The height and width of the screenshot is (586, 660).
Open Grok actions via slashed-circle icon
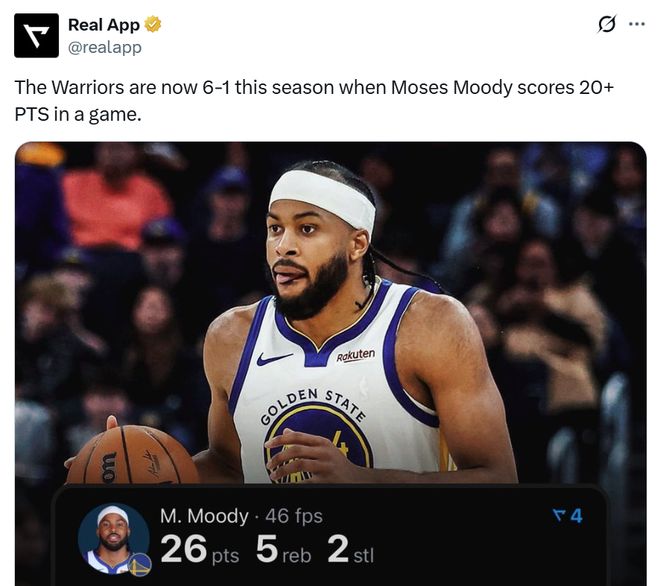[x=606, y=25]
